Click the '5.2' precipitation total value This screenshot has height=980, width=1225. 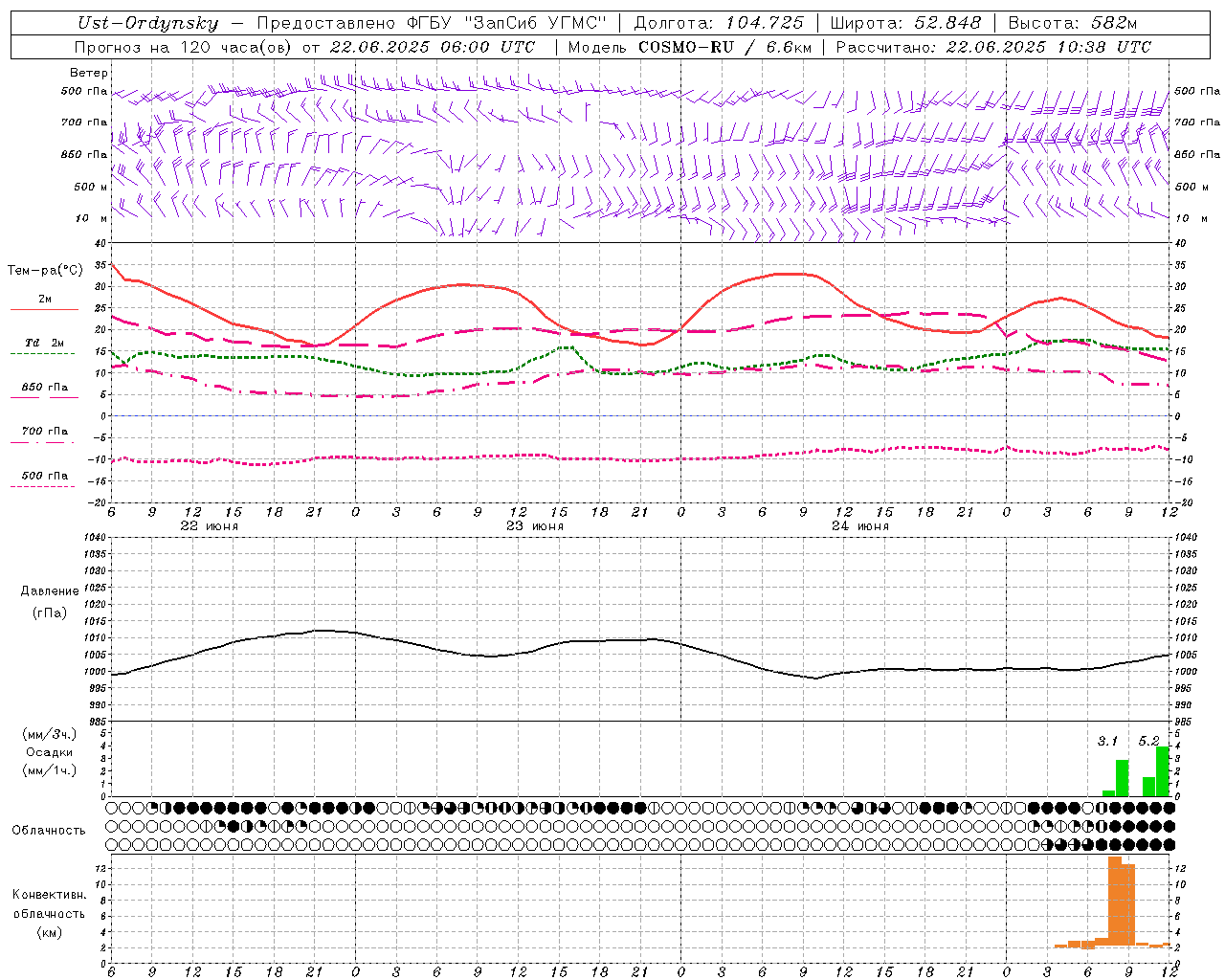[x=1148, y=741]
